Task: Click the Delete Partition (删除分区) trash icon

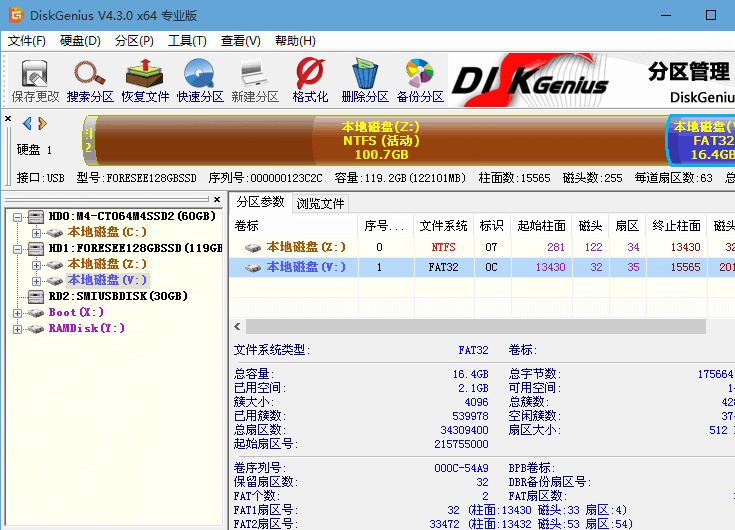Action: 365,81
